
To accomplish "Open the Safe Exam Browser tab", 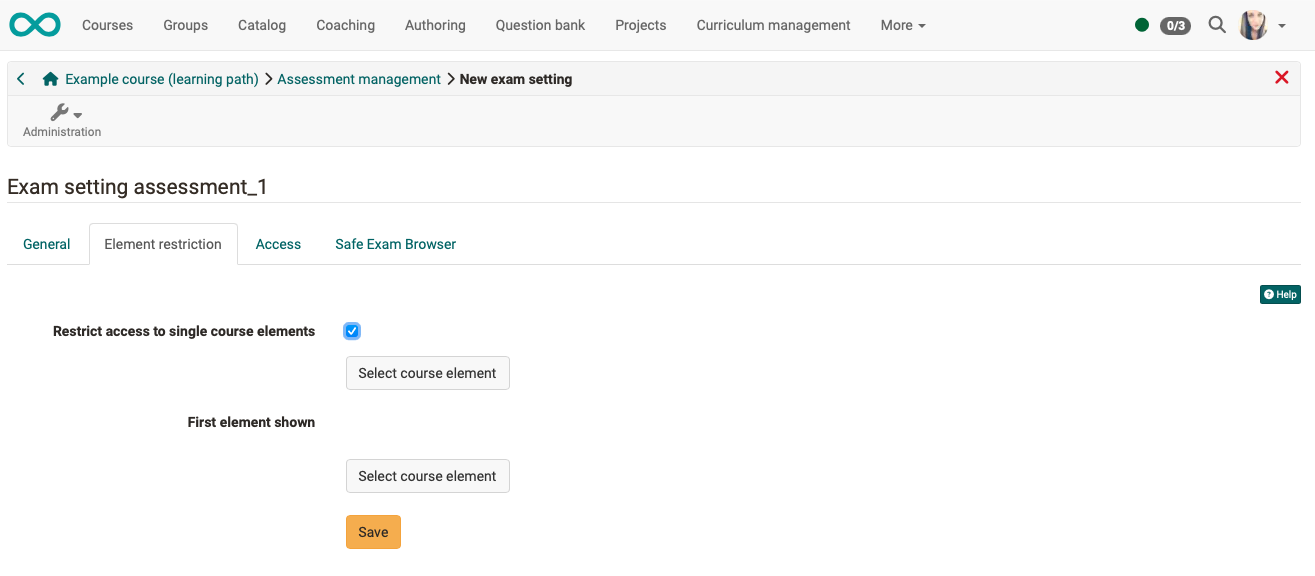I will [395, 243].
